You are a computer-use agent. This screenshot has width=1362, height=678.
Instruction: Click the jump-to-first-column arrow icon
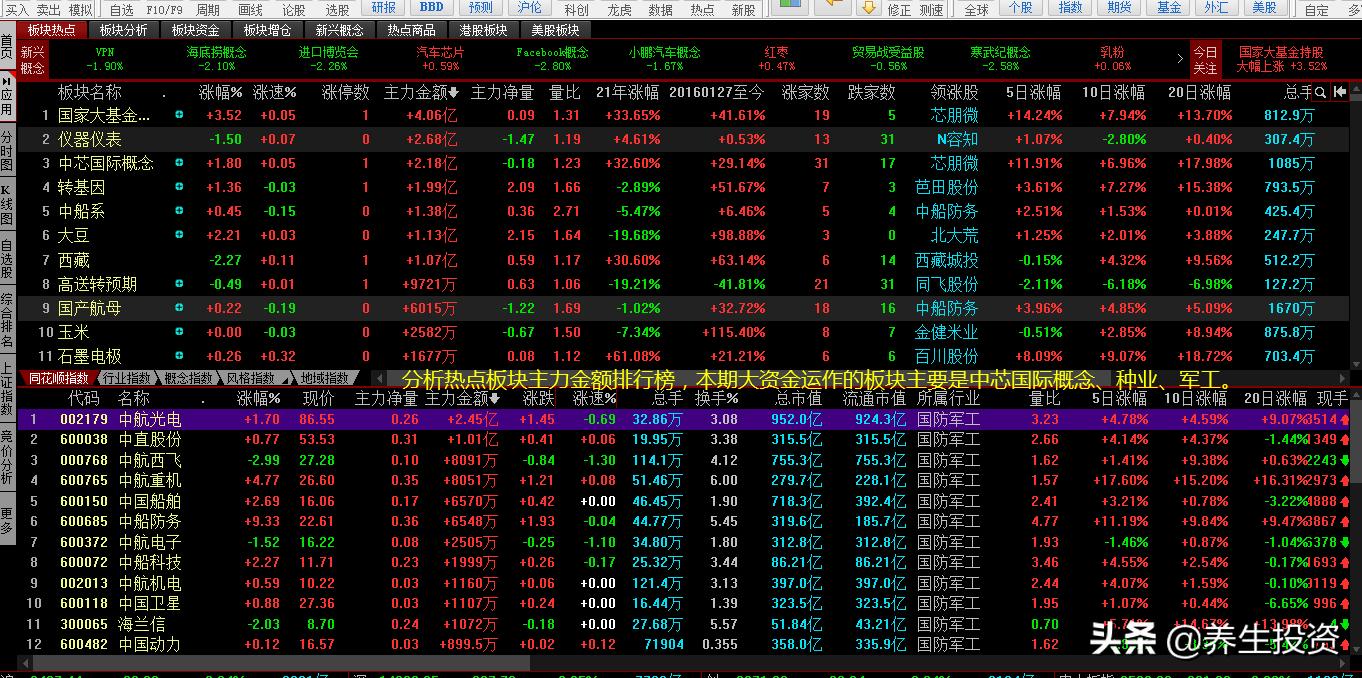(x=1340, y=92)
